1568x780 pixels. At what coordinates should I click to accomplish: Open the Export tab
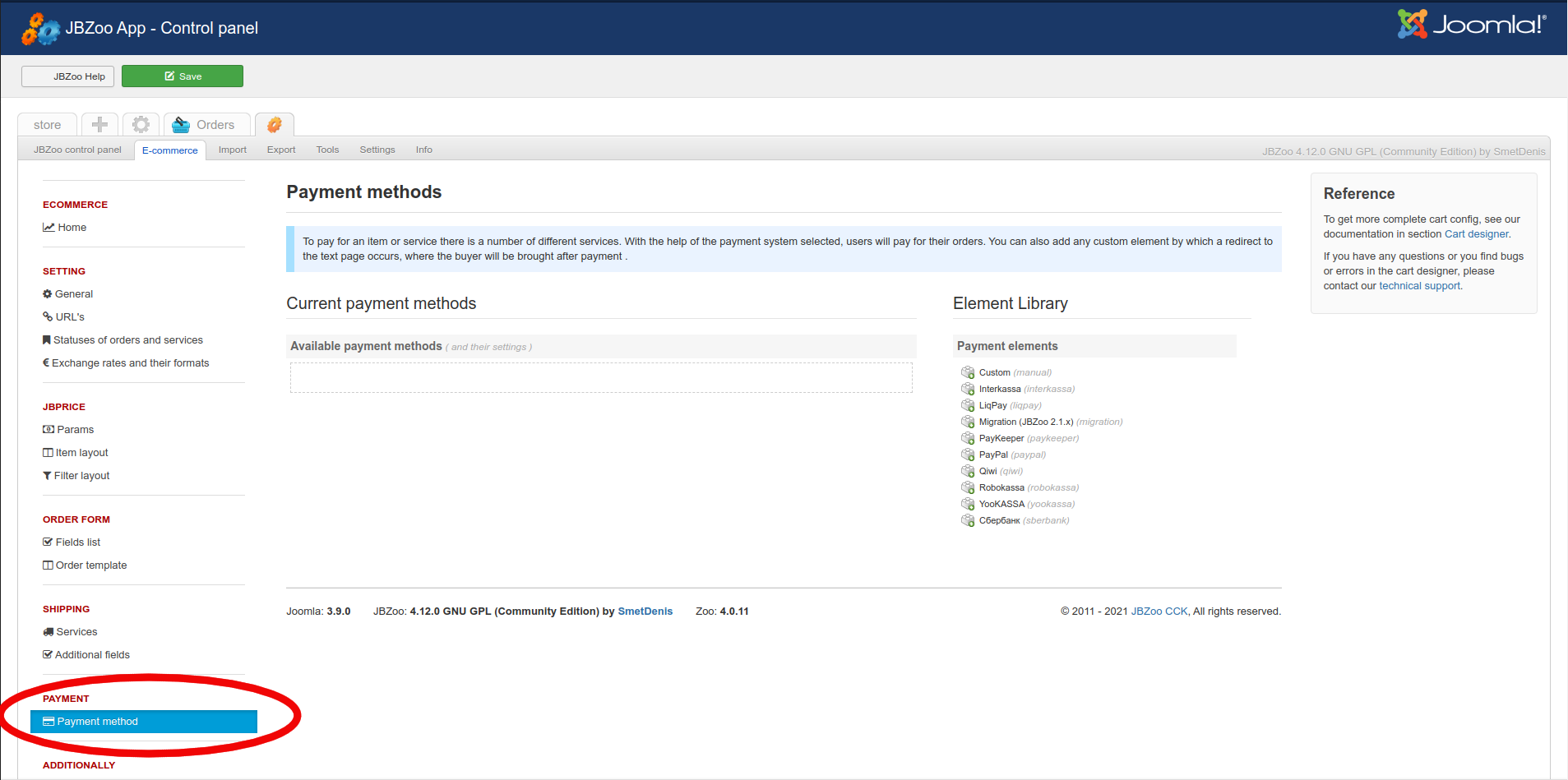[281, 150]
